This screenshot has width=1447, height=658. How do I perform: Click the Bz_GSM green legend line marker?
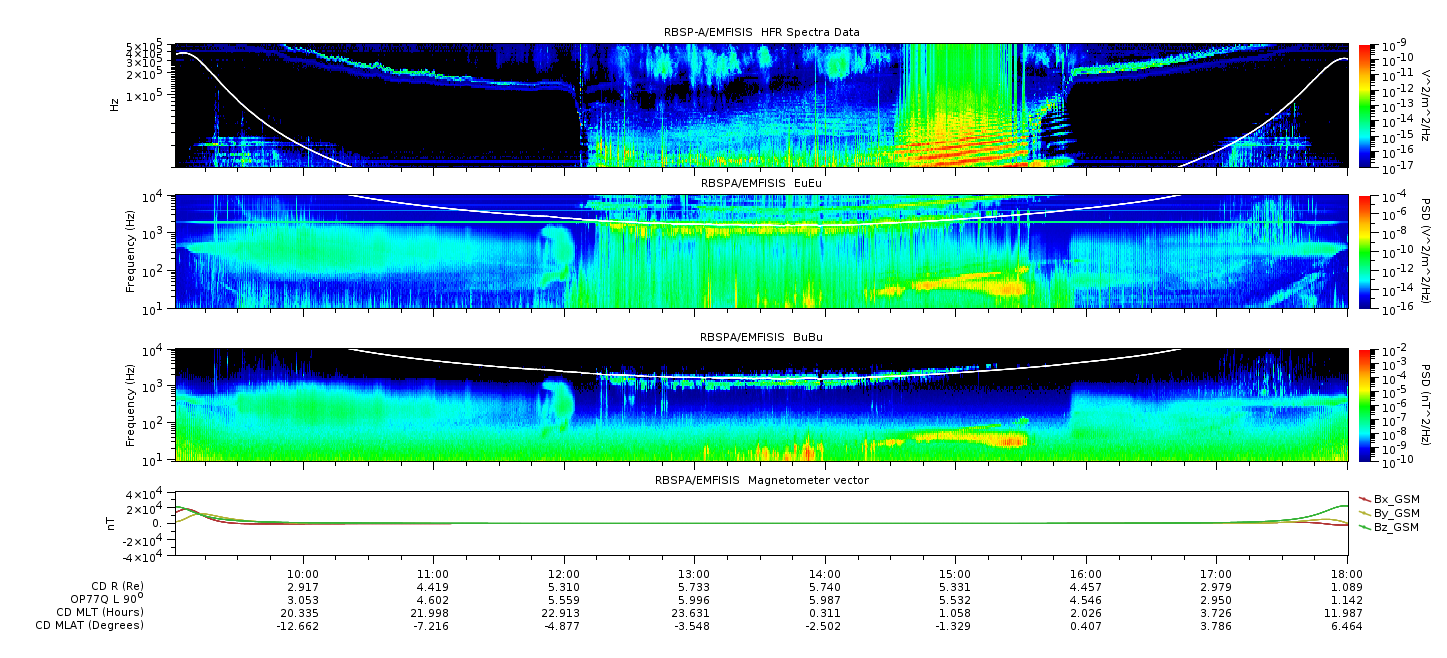pos(1365,526)
